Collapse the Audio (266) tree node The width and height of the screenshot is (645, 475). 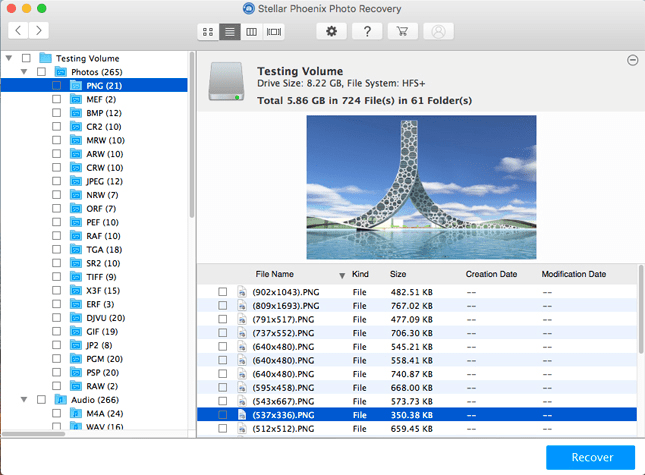coord(24,400)
